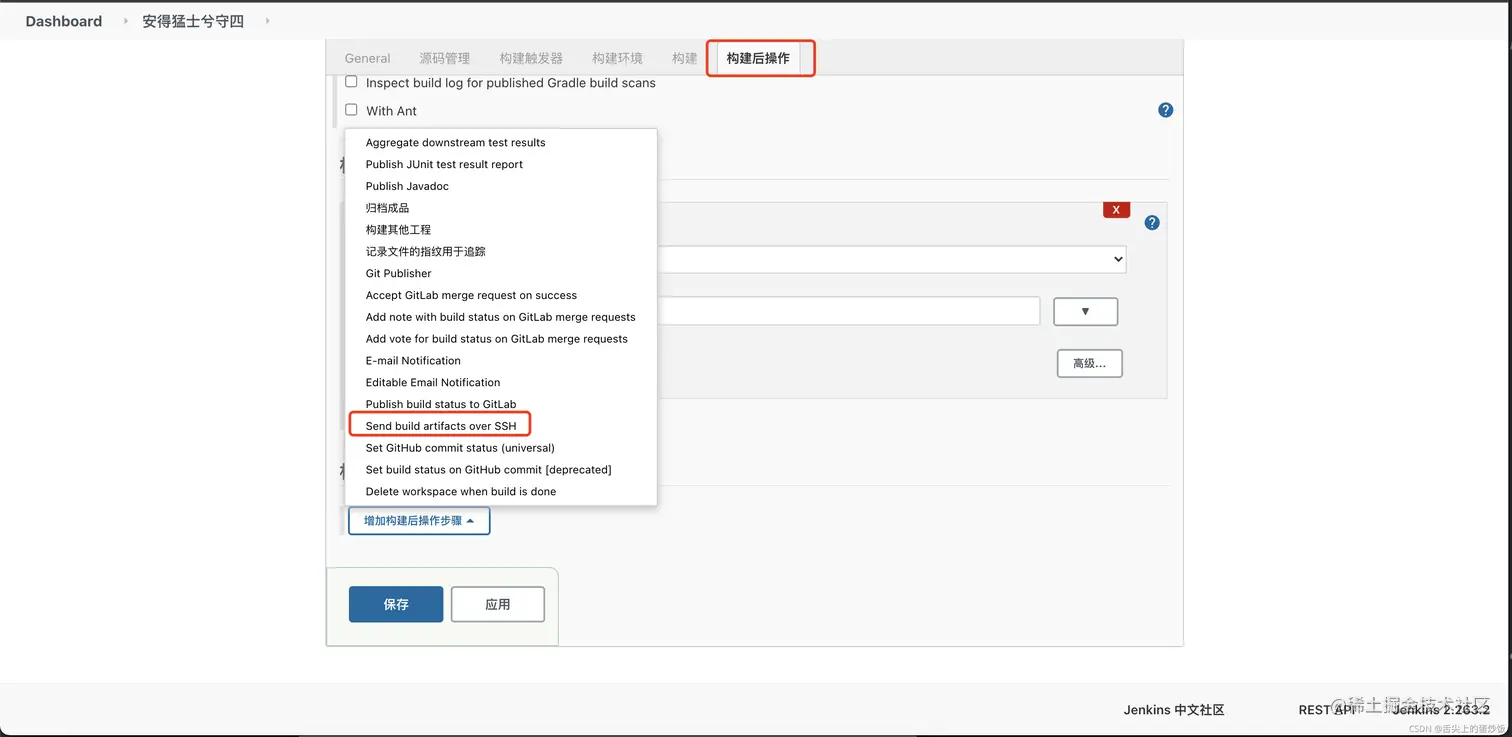Apply changes with 应用 button
The height and width of the screenshot is (737, 1512).
coord(498,604)
